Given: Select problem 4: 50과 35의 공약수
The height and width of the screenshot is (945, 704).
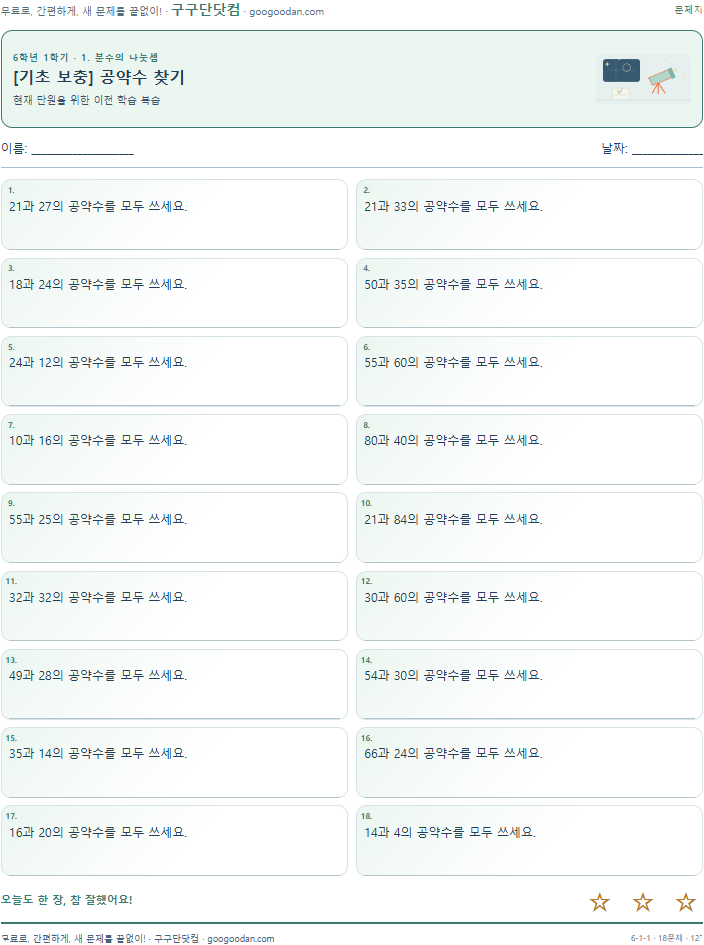Looking at the screenshot, I should pos(529,293).
